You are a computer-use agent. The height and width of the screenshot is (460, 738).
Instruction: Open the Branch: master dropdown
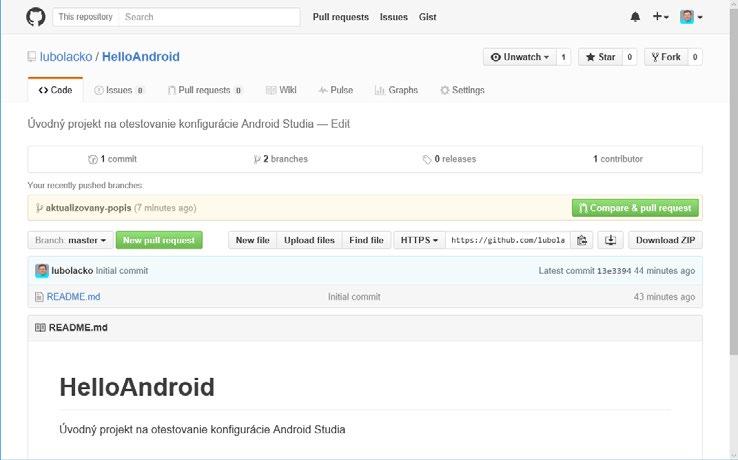(70, 240)
